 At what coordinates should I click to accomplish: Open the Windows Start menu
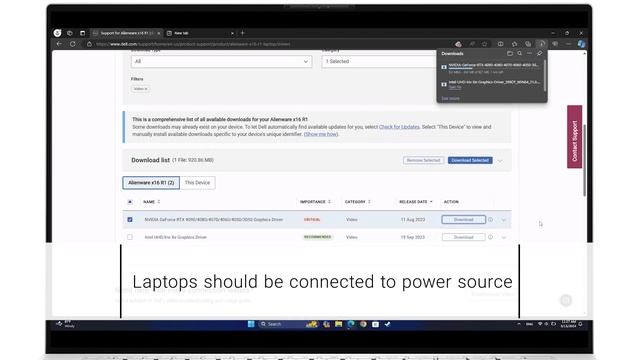click(x=251, y=324)
